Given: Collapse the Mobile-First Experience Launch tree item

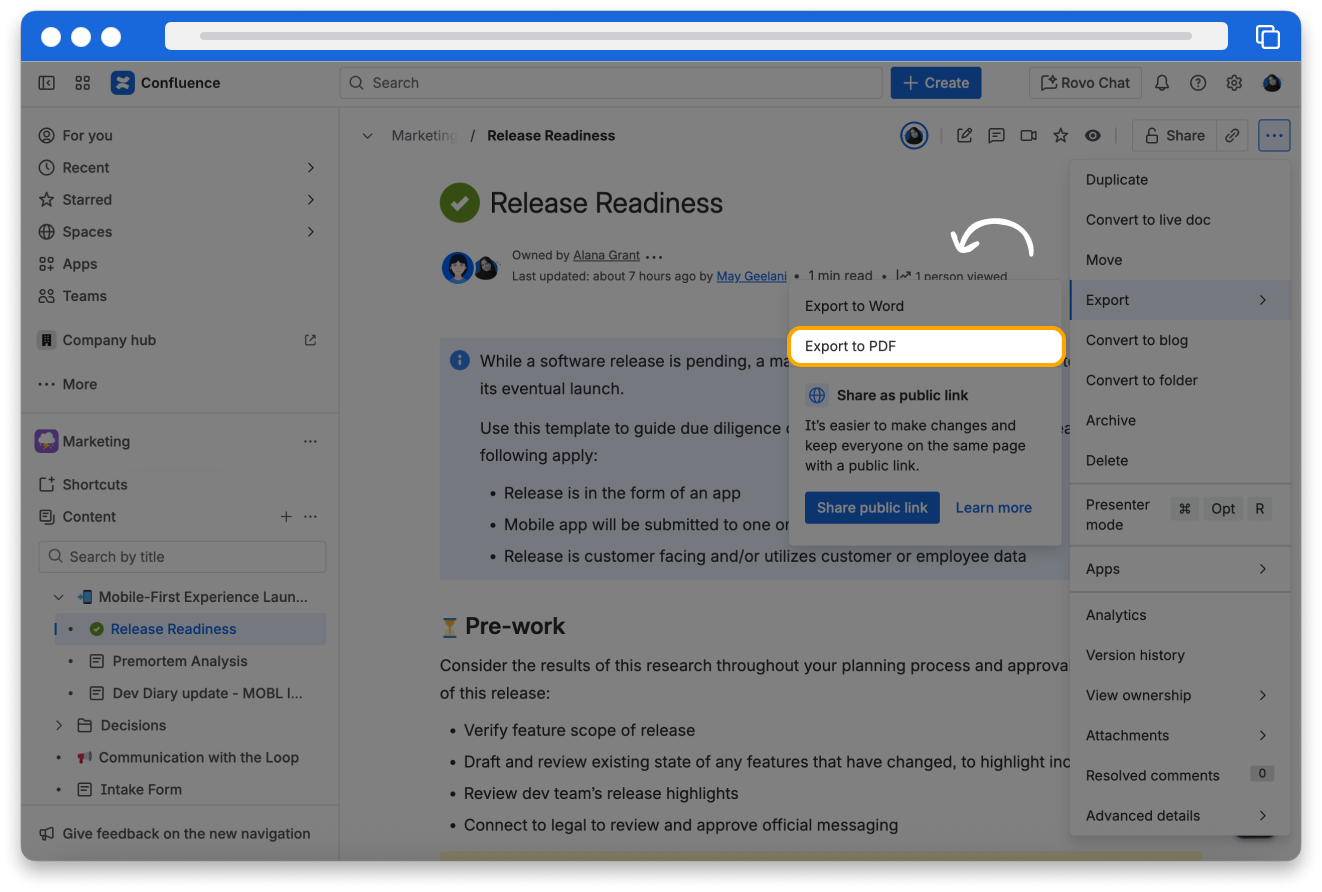Looking at the screenshot, I should 59,597.
